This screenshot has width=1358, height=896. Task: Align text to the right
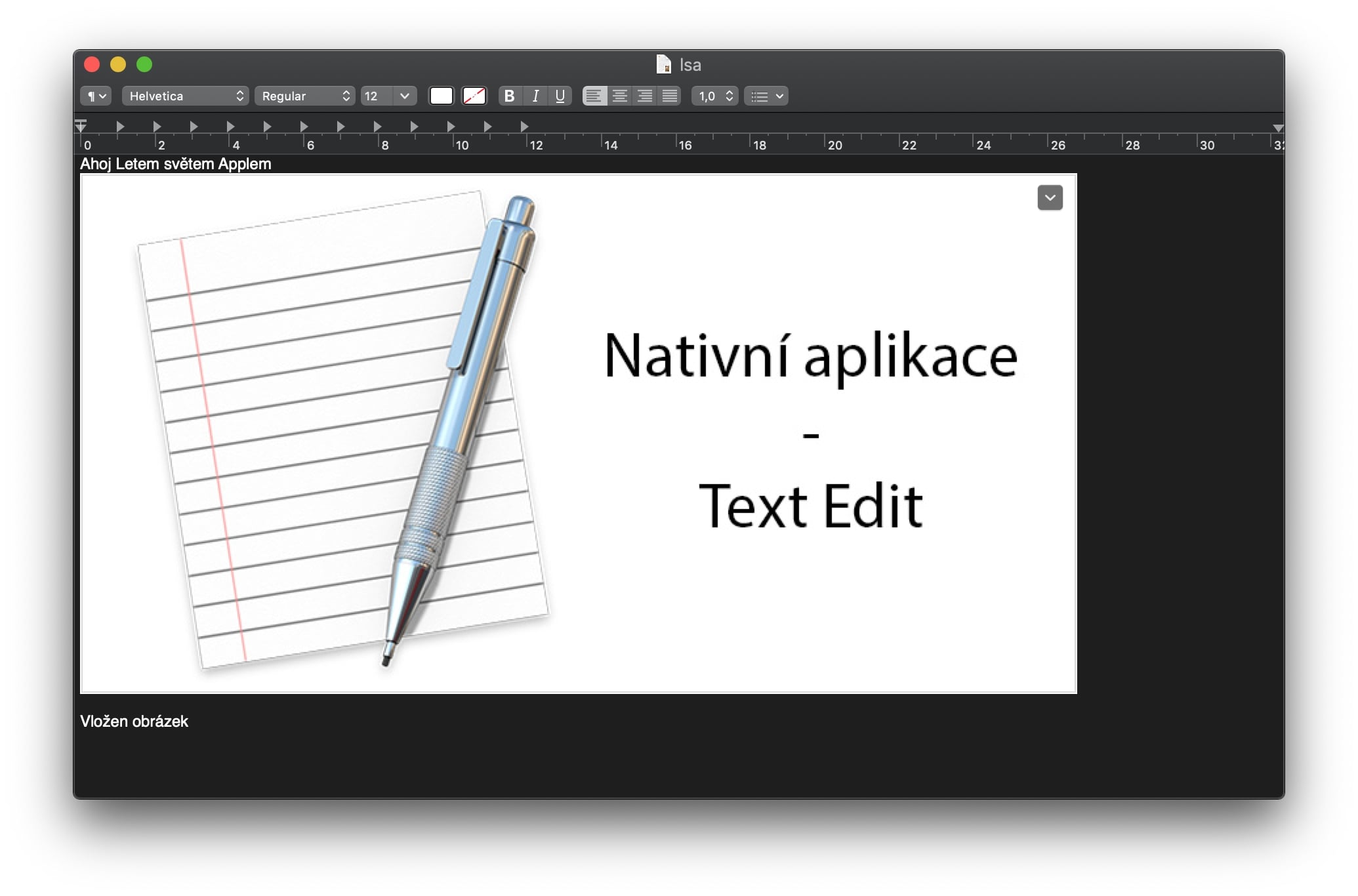coord(644,96)
